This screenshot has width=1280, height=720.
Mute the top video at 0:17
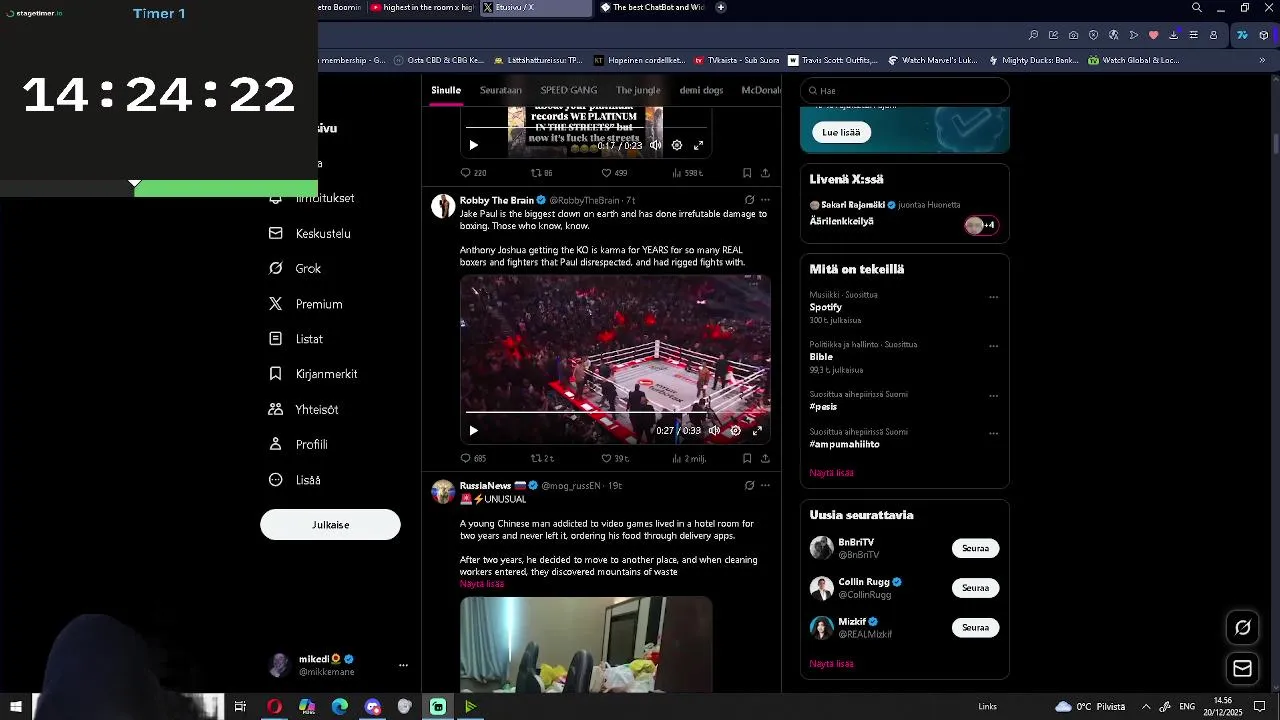pyautogui.click(x=655, y=145)
